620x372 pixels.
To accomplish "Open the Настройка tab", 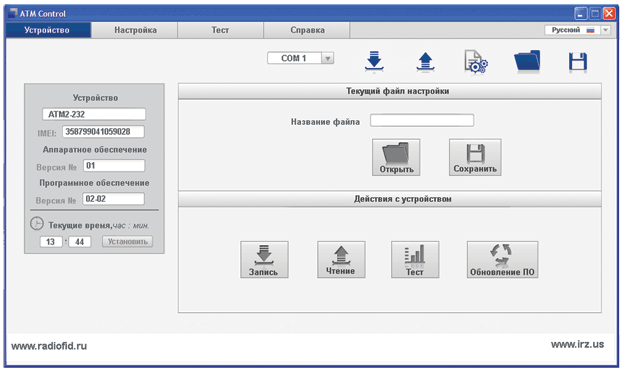I will click(135, 30).
